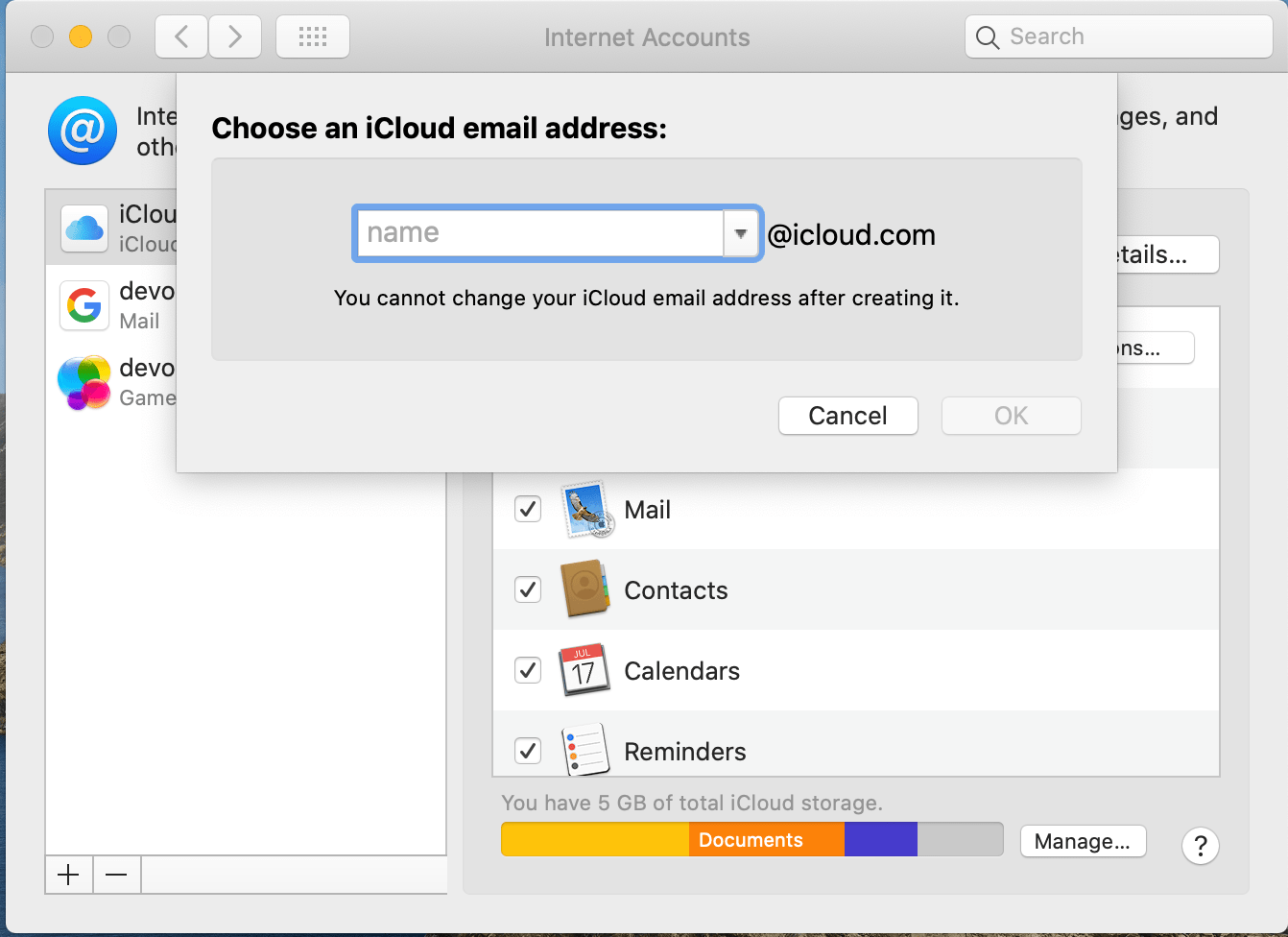The width and height of the screenshot is (1288, 937).
Task: Uncheck the Reminders checkbox
Action: click(528, 751)
